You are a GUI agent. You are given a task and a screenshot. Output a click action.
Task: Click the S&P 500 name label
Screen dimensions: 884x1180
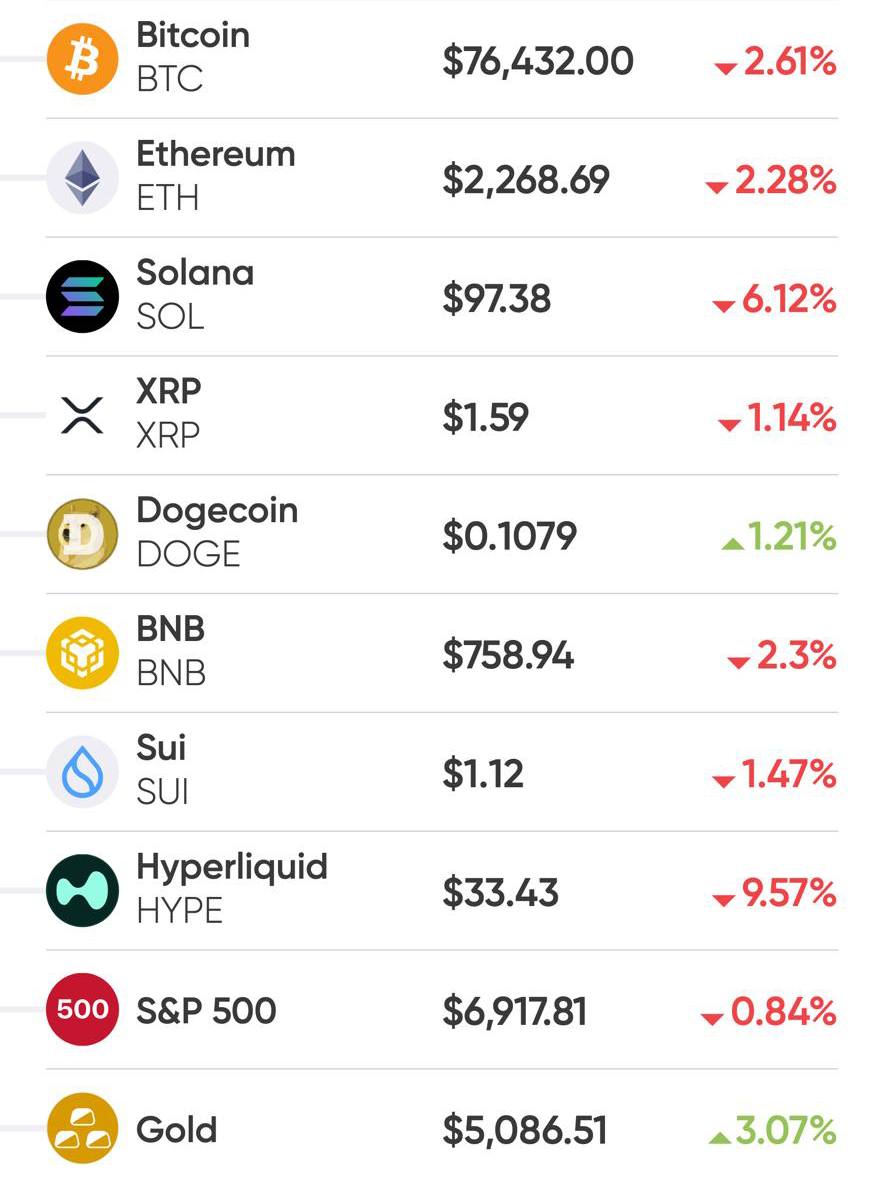206,1011
